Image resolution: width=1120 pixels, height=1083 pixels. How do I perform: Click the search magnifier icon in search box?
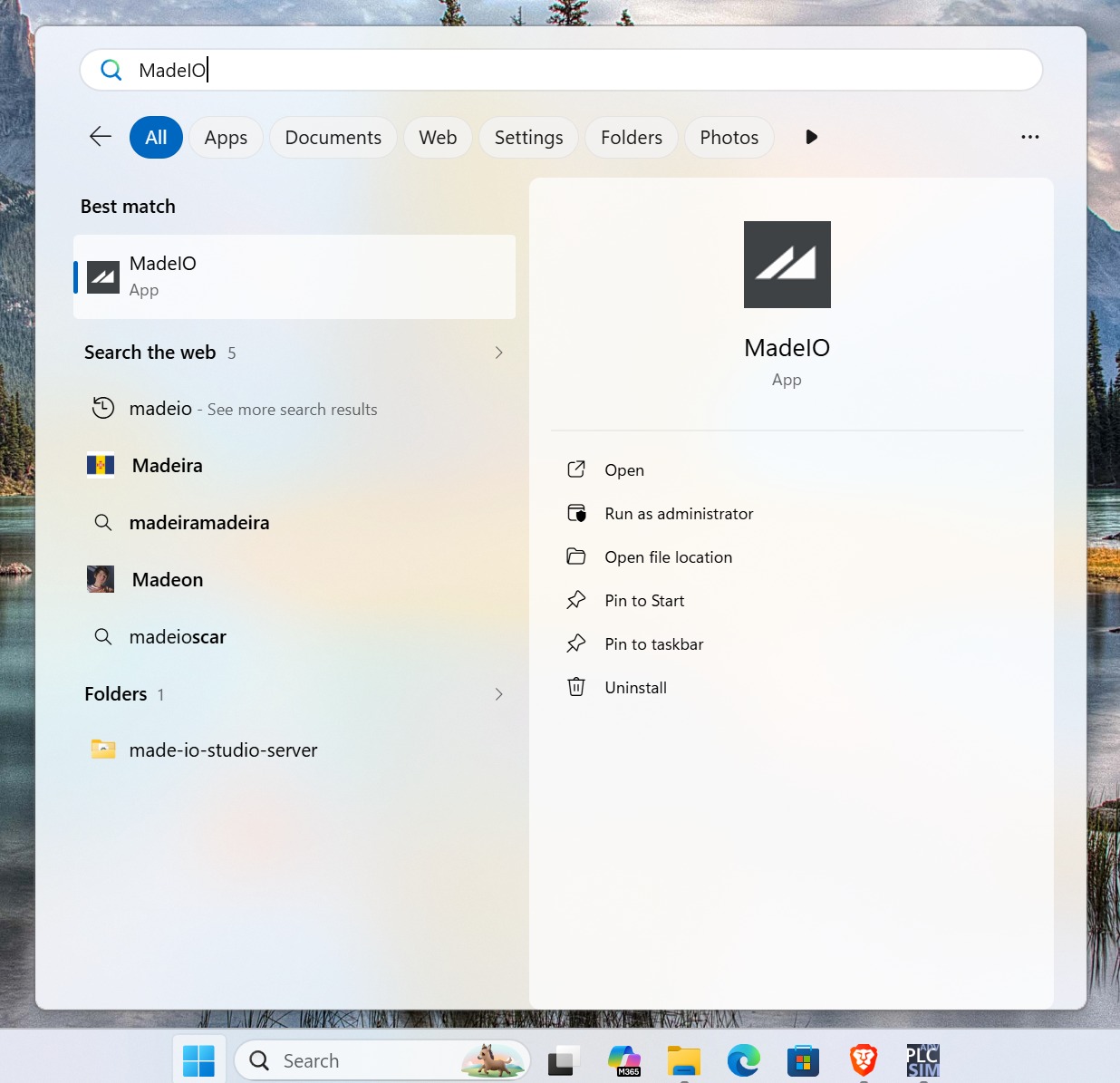click(x=111, y=70)
